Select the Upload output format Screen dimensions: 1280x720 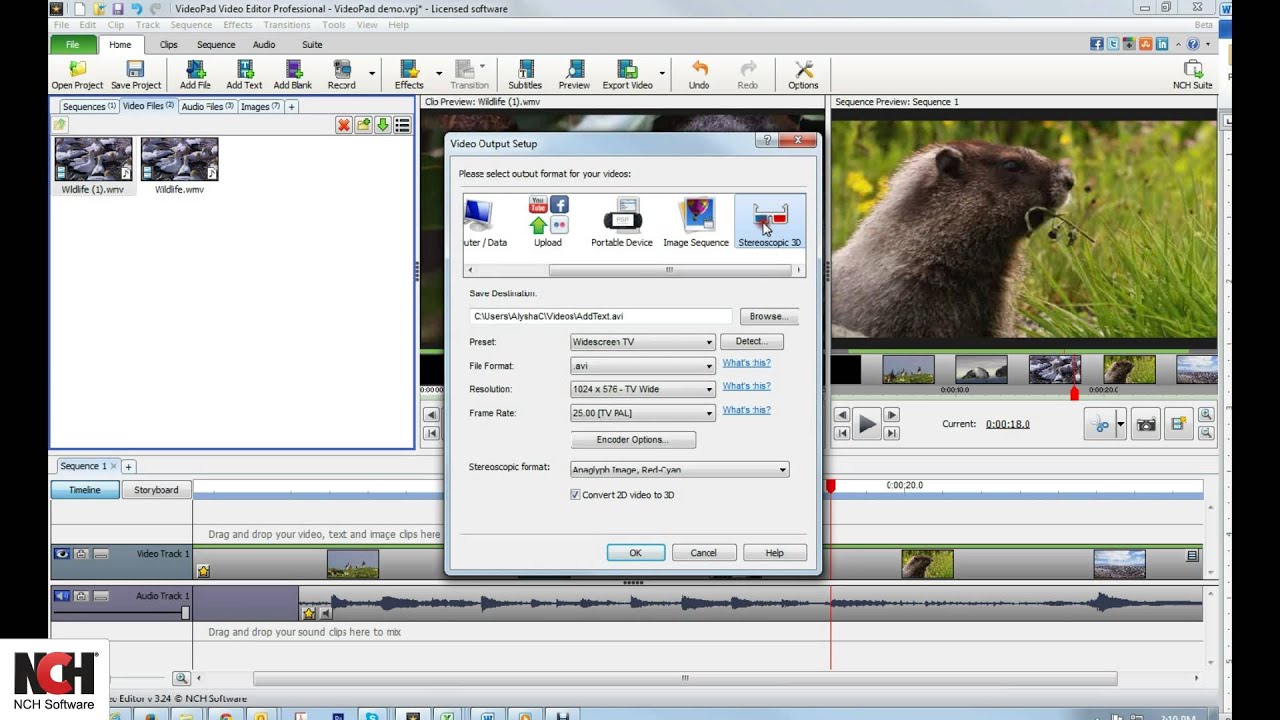(548, 222)
